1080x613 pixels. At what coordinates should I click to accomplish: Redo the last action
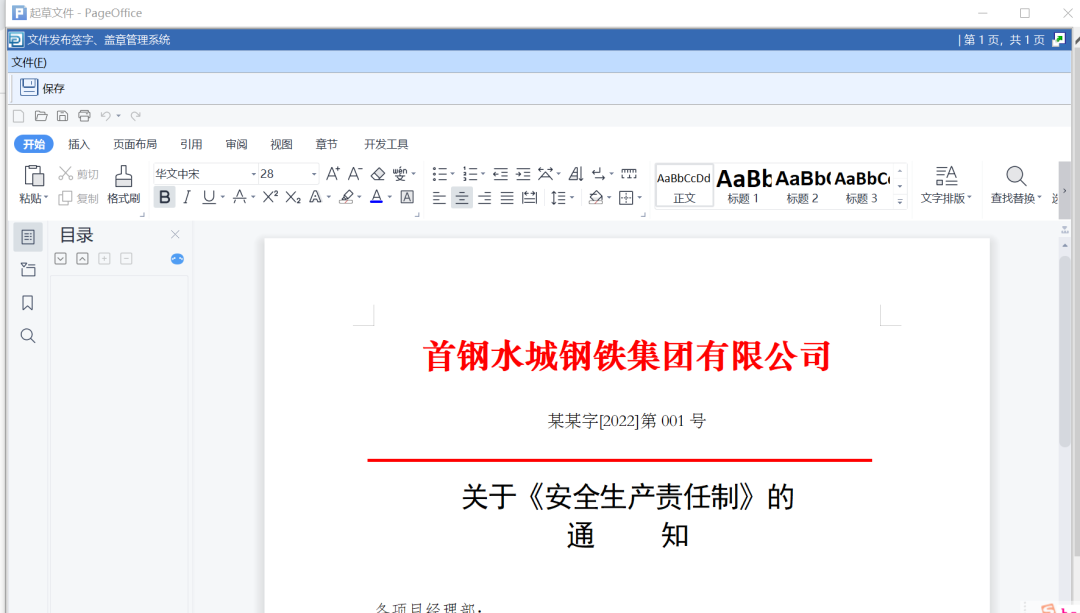coord(136,116)
